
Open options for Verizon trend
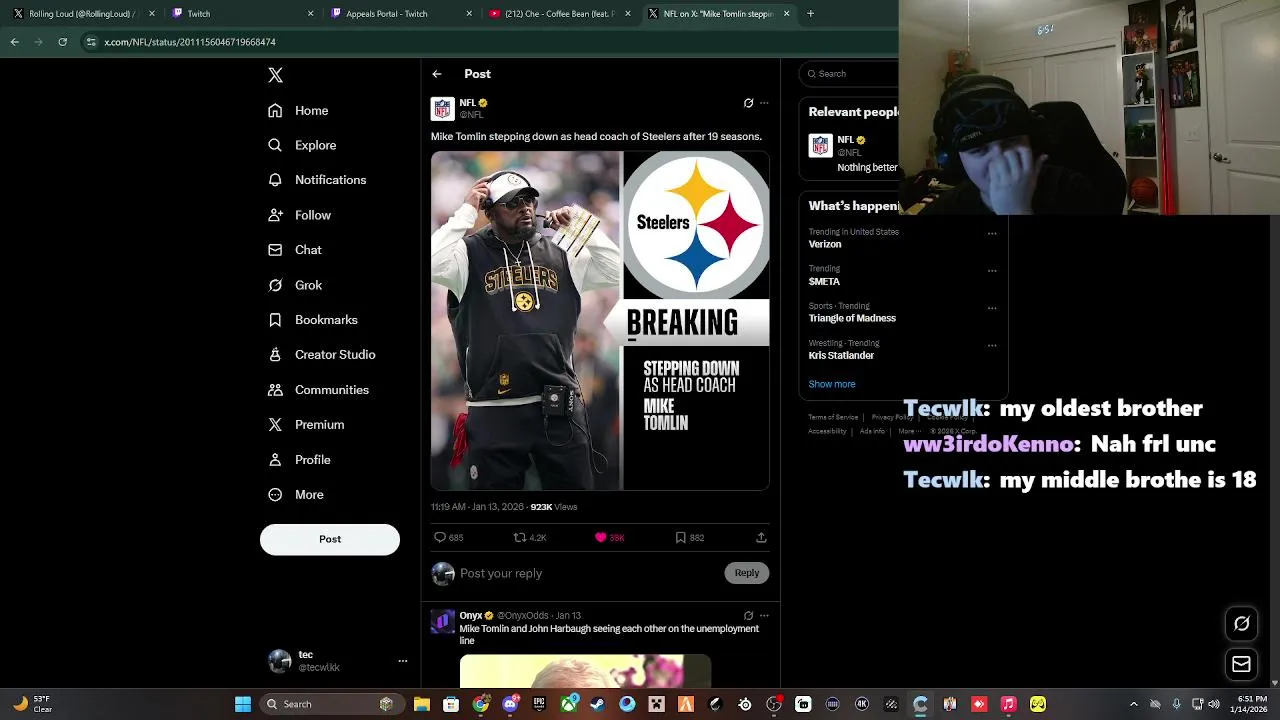pos(992,233)
